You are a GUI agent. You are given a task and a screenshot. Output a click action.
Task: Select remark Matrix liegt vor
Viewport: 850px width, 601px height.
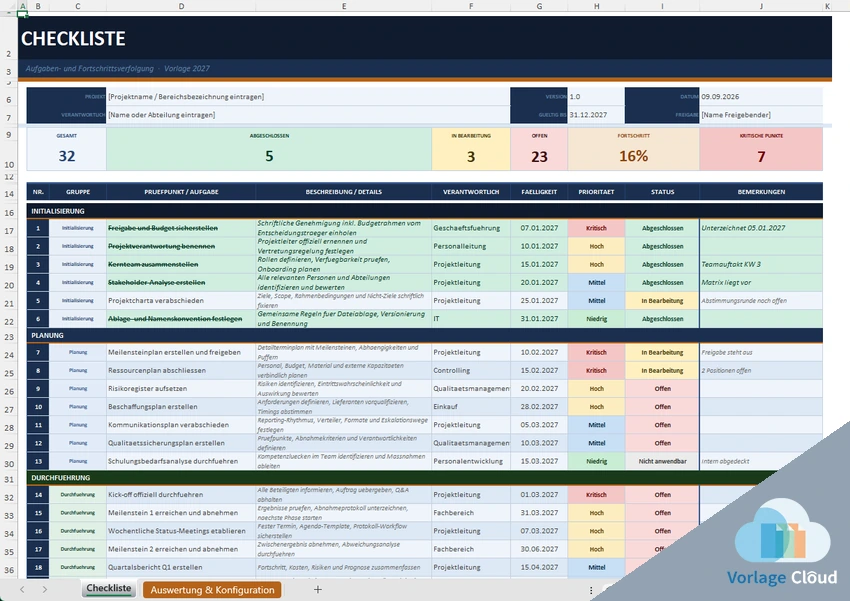(x=761, y=282)
